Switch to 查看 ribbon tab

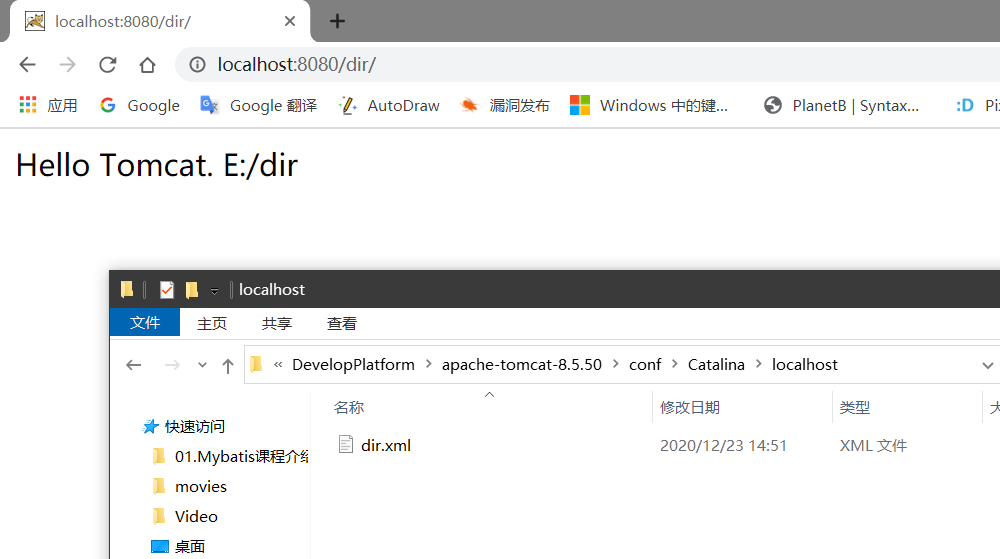[342, 323]
